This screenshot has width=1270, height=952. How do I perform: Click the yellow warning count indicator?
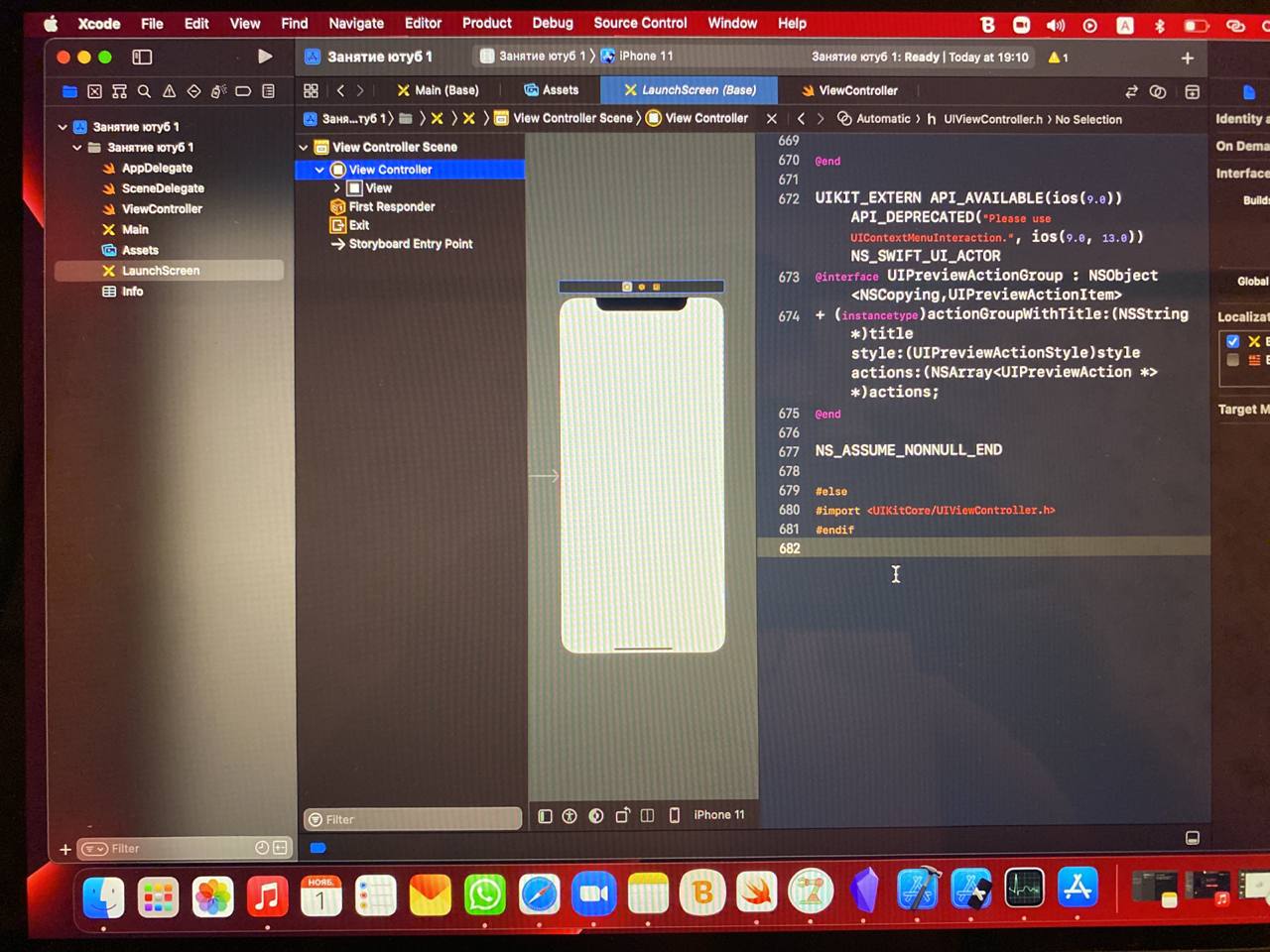pyautogui.click(x=1058, y=58)
